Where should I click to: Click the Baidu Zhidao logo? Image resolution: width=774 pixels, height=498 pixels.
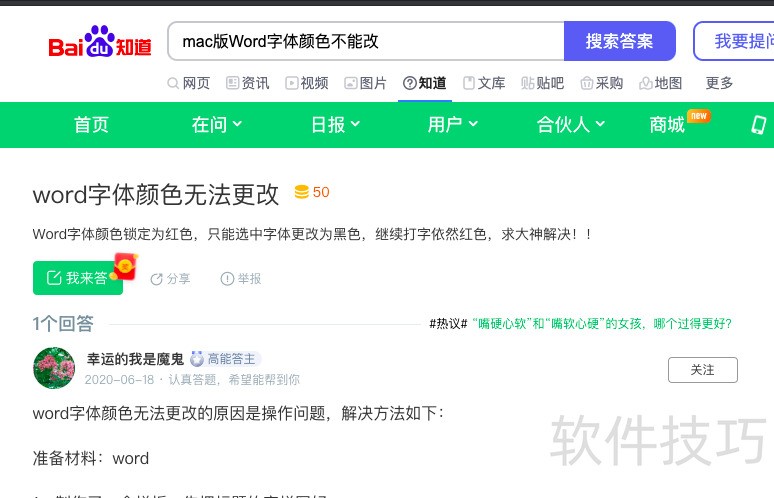click(x=100, y=41)
